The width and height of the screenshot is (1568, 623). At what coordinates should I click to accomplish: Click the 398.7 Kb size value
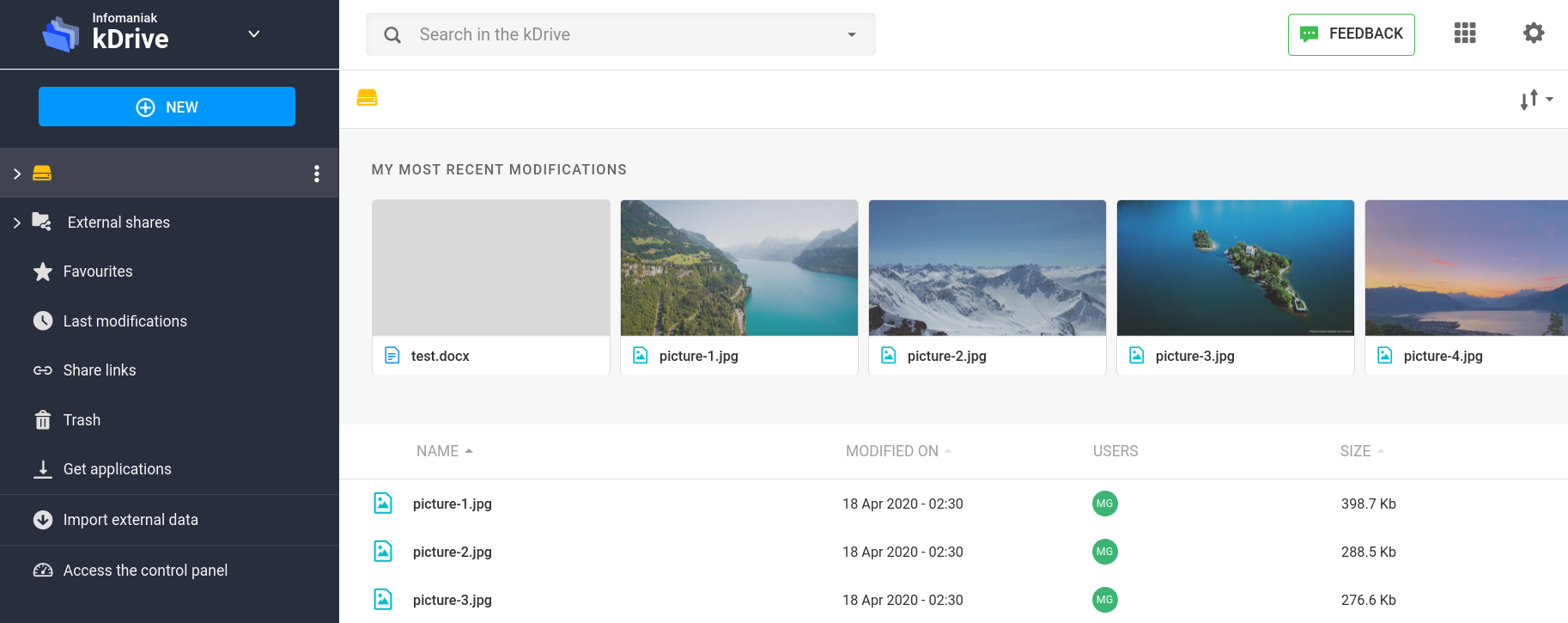(x=1369, y=504)
